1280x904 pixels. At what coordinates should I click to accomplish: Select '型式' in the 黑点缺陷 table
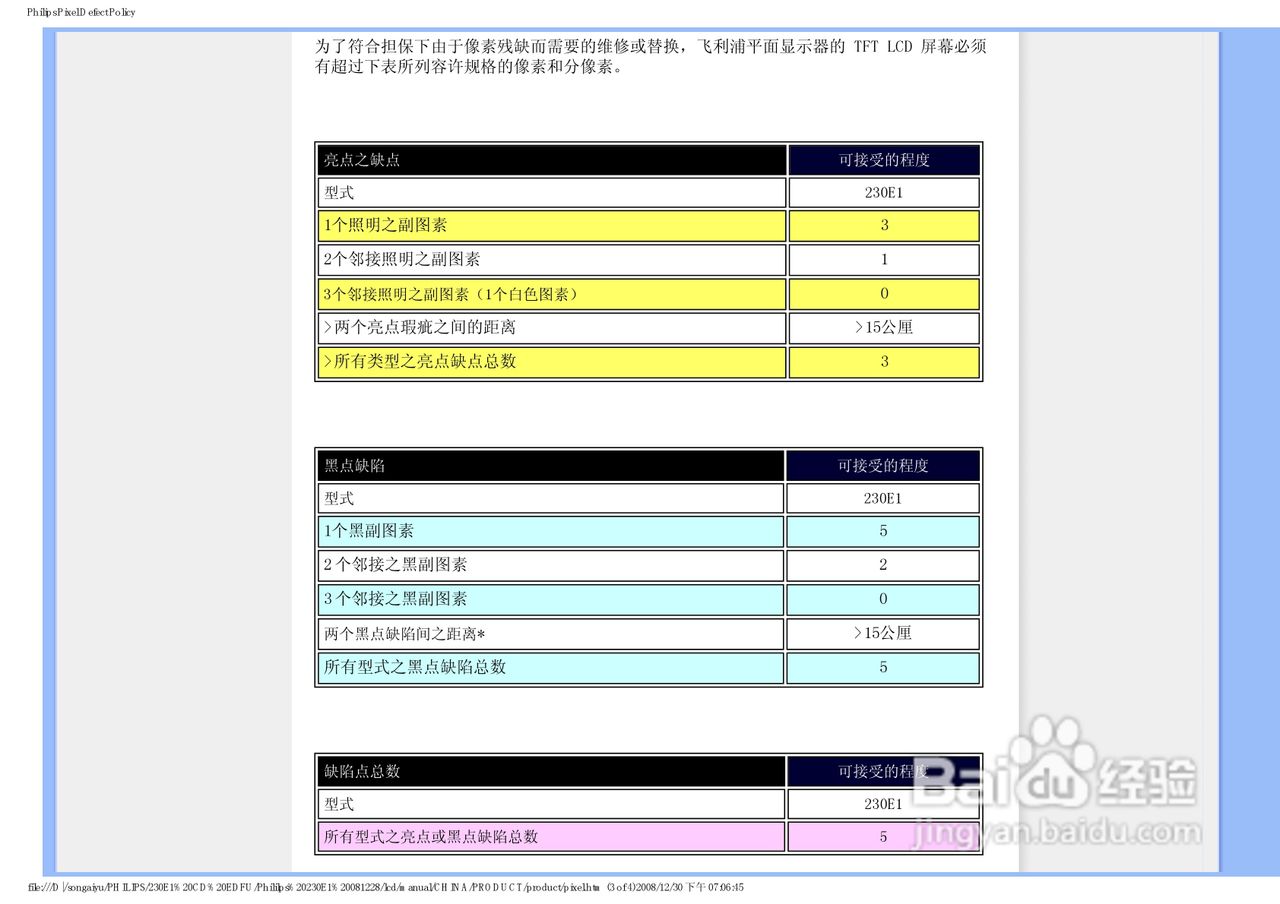pos(551,499)
